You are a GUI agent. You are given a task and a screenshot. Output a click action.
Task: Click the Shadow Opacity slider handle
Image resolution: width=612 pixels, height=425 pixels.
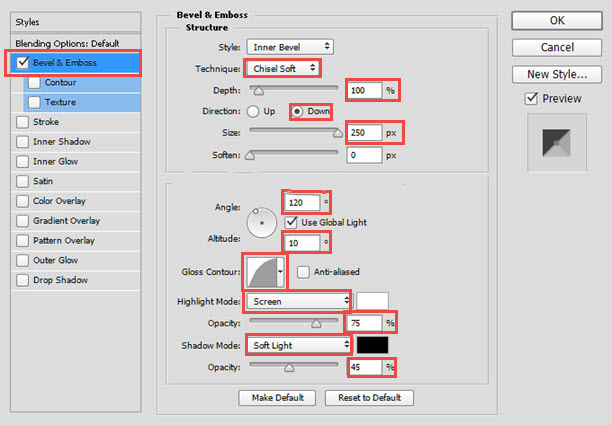tap(289, 368)
